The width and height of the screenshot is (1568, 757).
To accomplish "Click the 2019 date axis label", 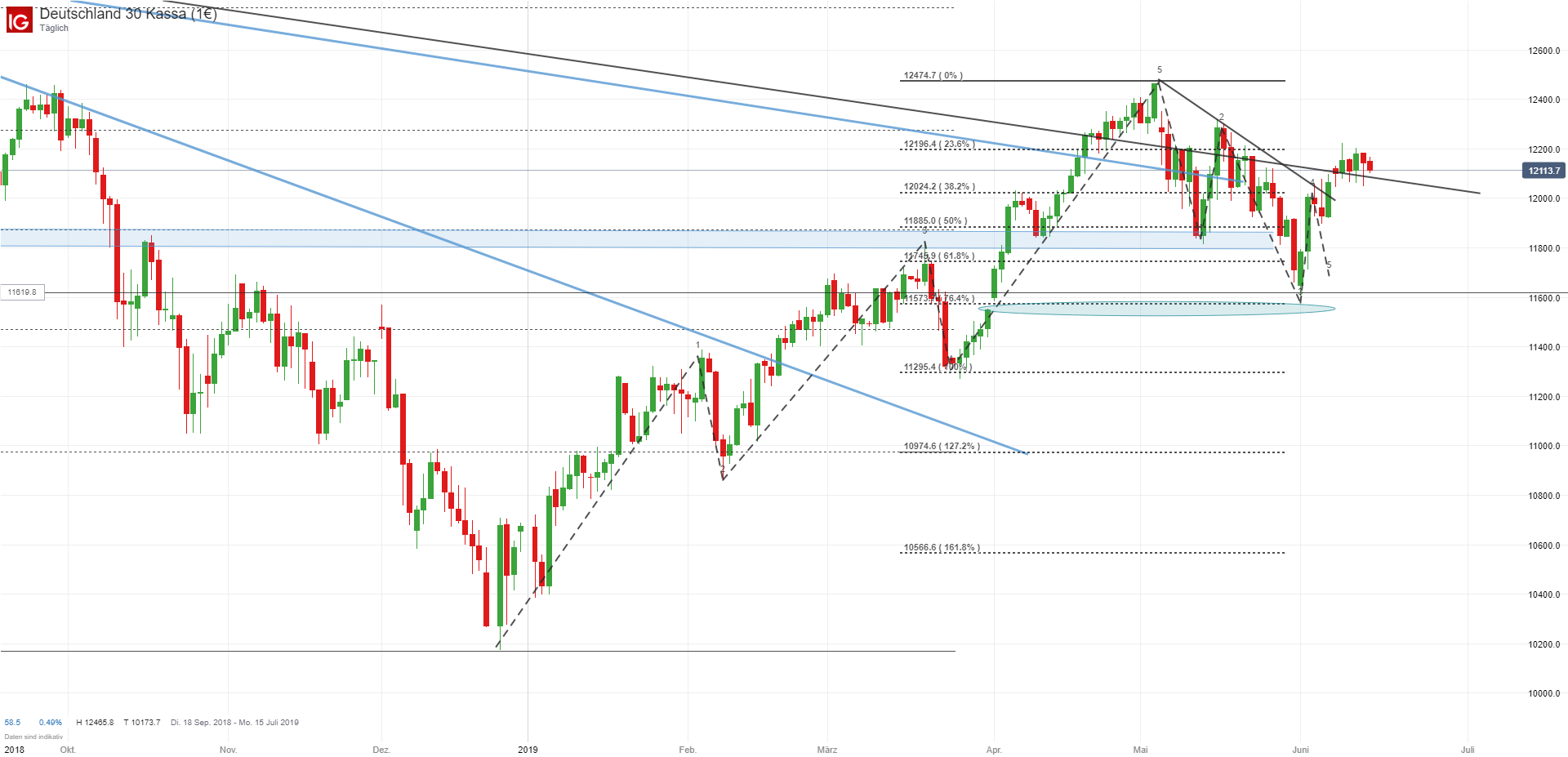I will (528, 750).
